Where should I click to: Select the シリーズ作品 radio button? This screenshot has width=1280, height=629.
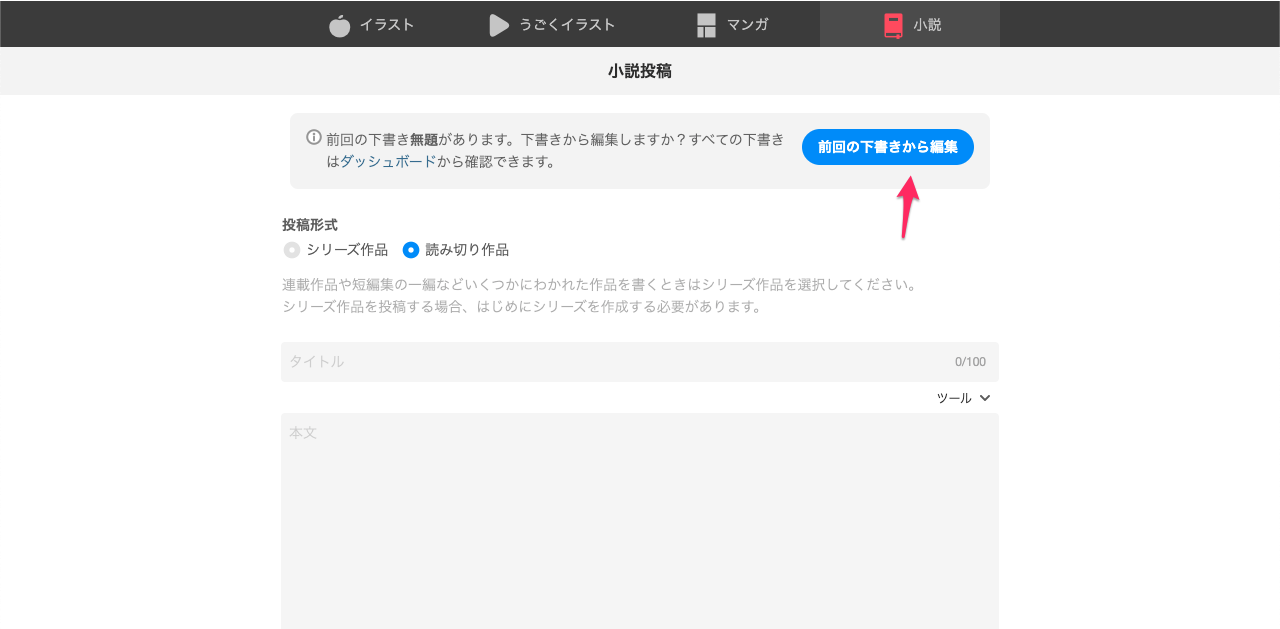[292, 250]
